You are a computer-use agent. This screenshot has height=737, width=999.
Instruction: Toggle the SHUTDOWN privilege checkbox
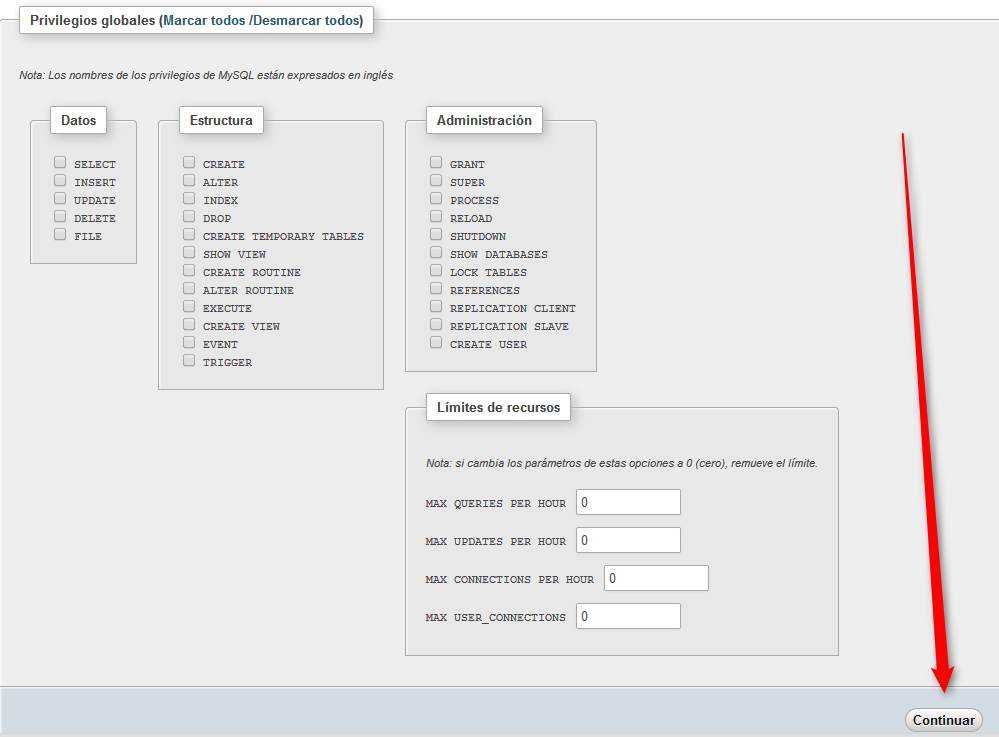(436, 235)
